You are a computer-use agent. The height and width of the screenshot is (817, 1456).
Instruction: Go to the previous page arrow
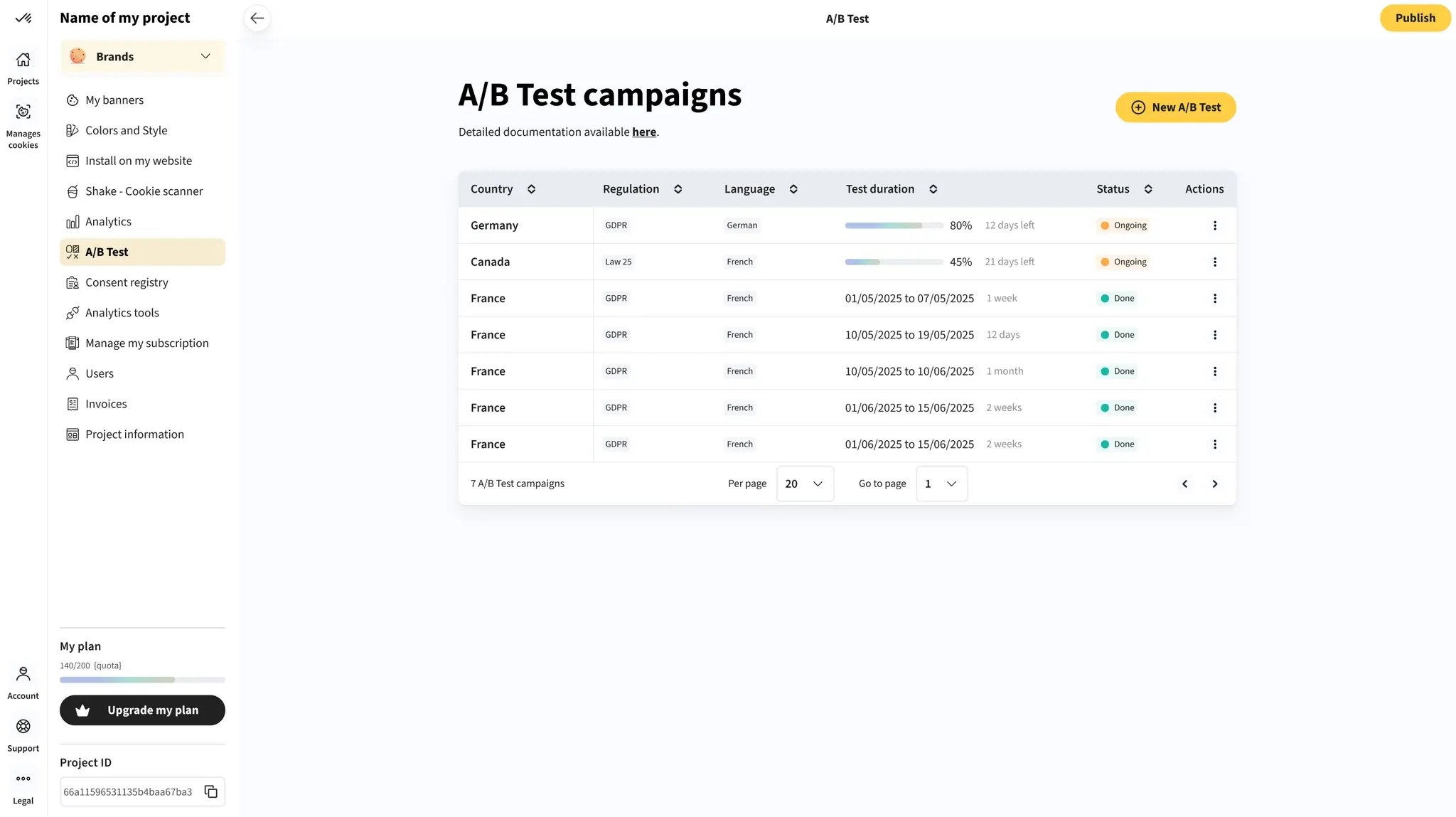click(1184, 484)
